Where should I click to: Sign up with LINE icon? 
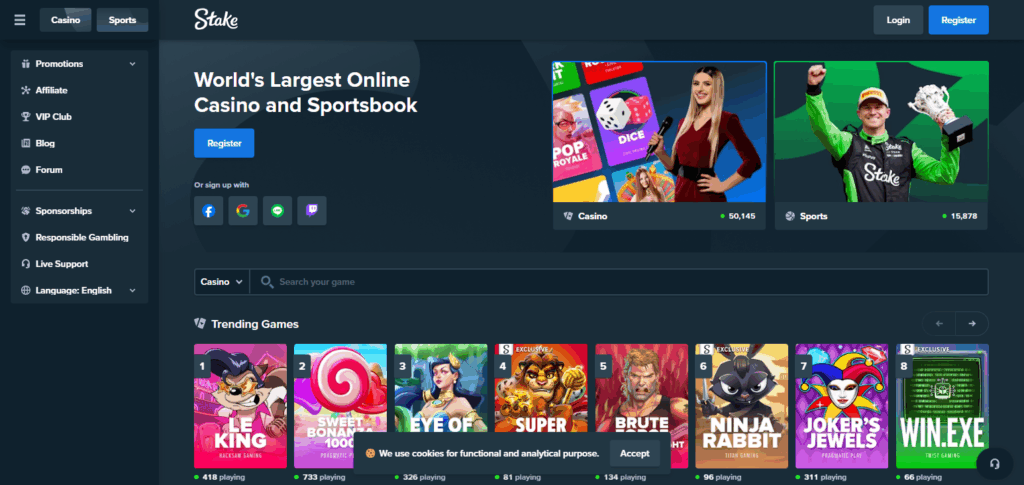click(278, 211)
